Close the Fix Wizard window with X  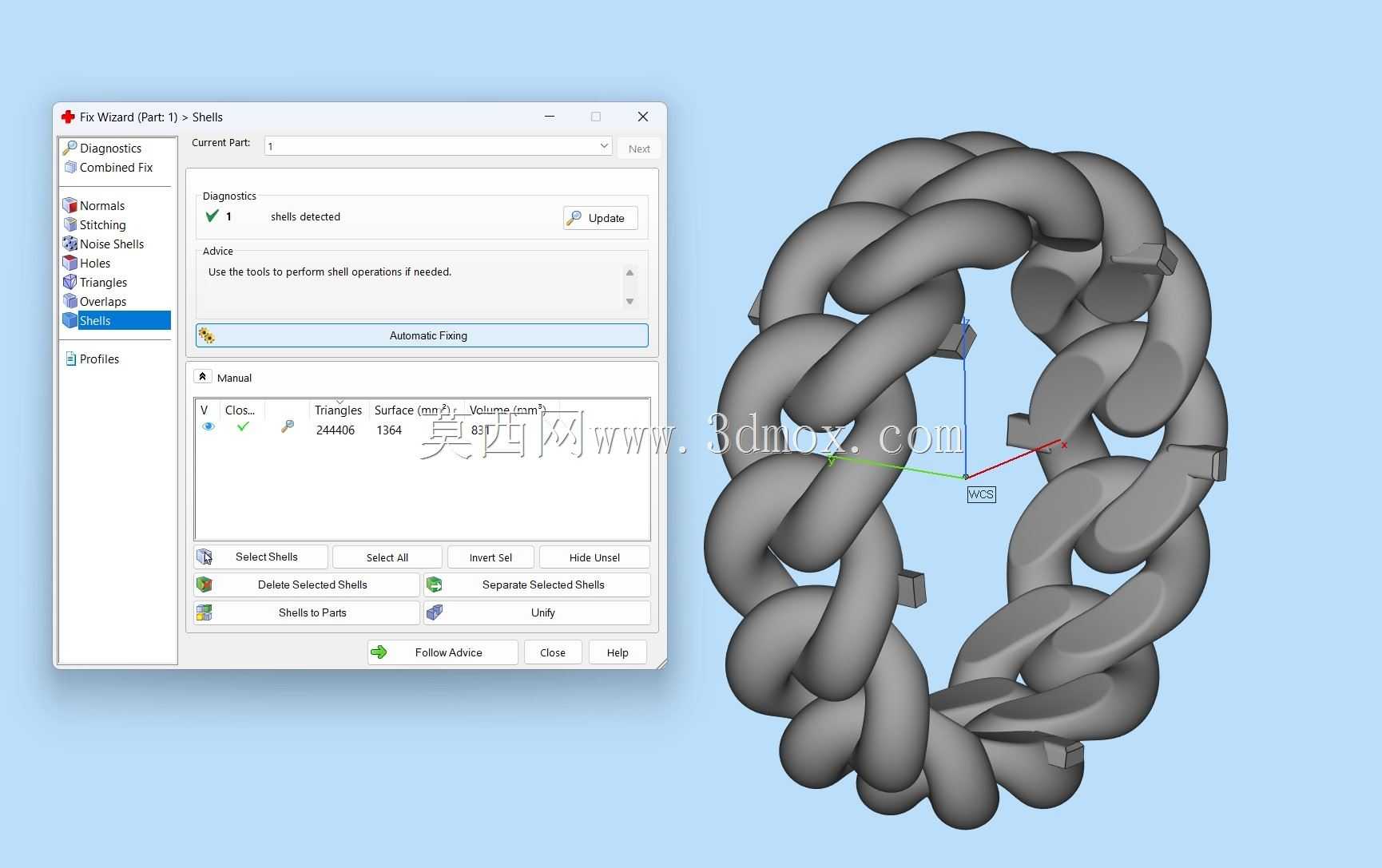[643, 117]
